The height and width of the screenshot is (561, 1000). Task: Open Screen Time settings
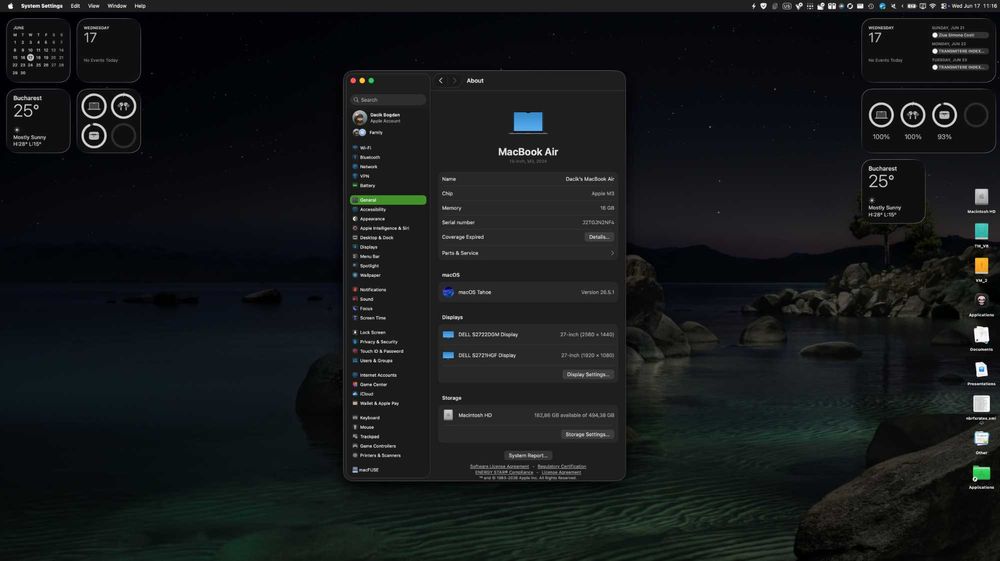pyautogui.click(x=388, y=318)
